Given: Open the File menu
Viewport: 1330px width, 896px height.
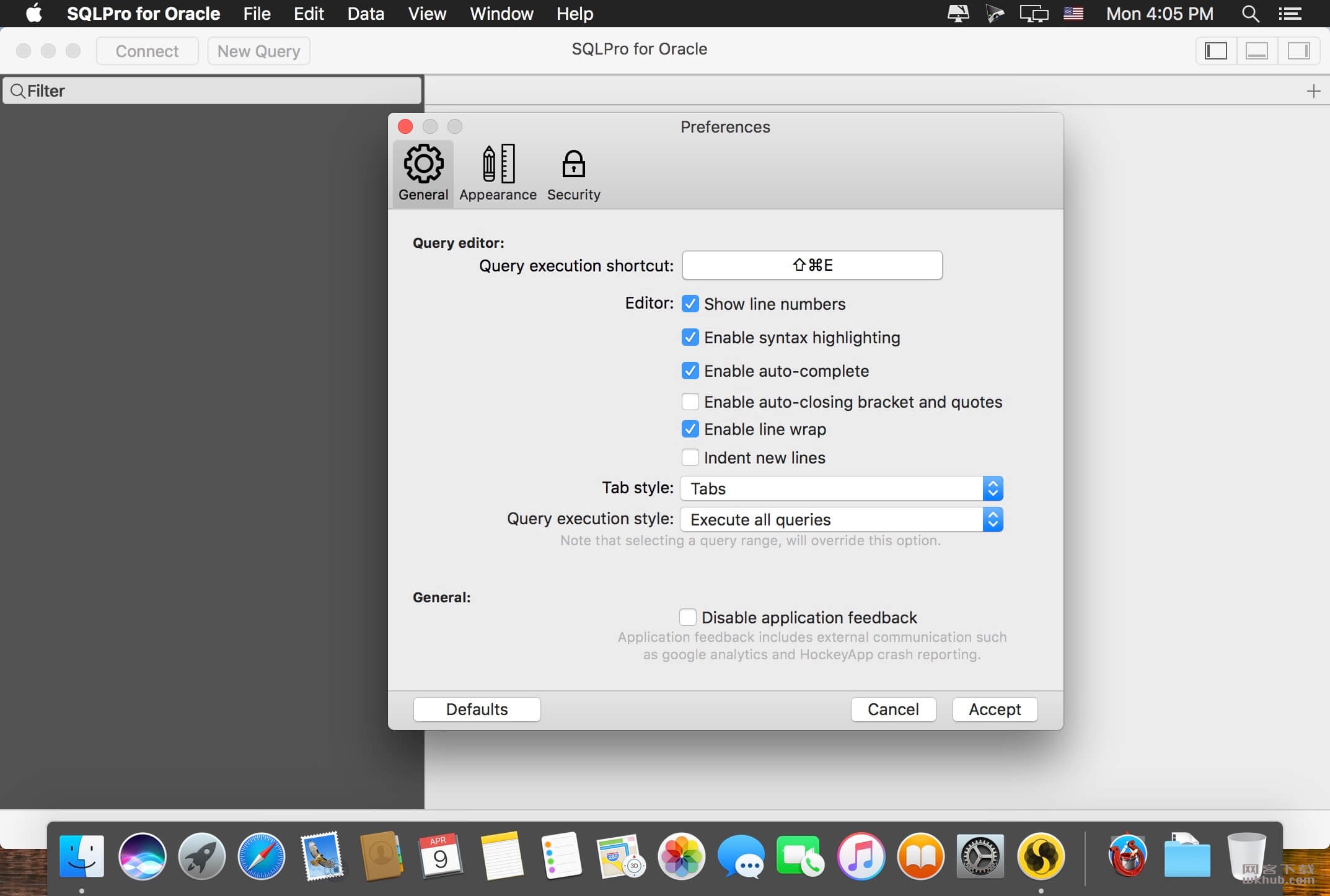Looking at the screenshot, I should (257, 14).
